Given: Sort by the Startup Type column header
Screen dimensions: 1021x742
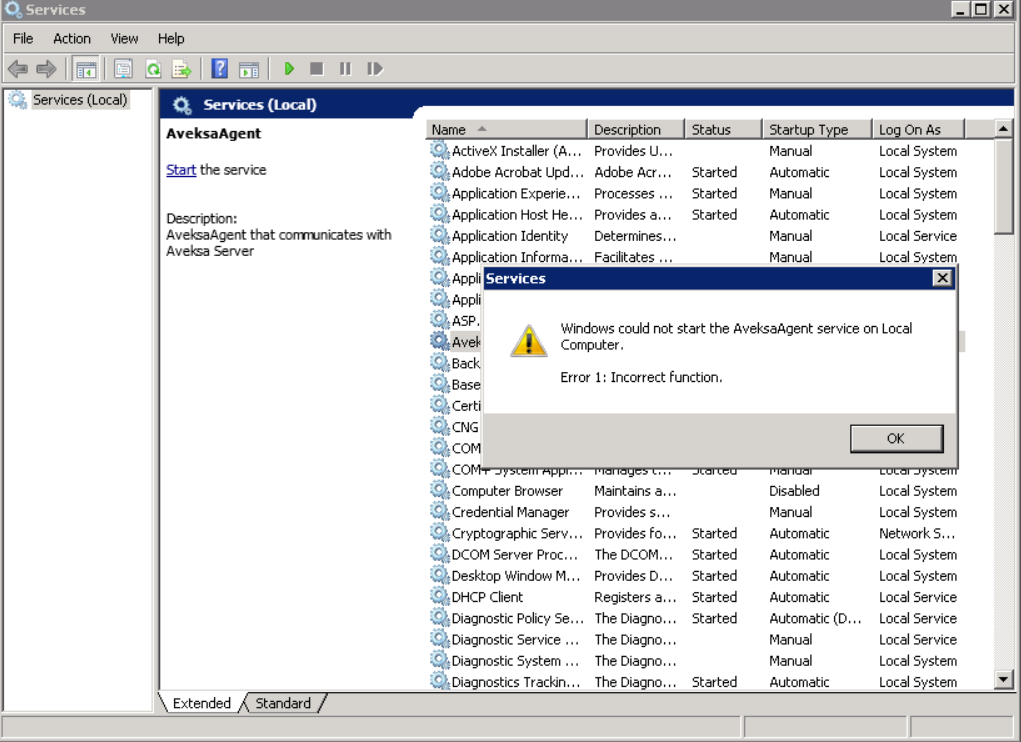Looking at the screenshot, I should point(808,129).
